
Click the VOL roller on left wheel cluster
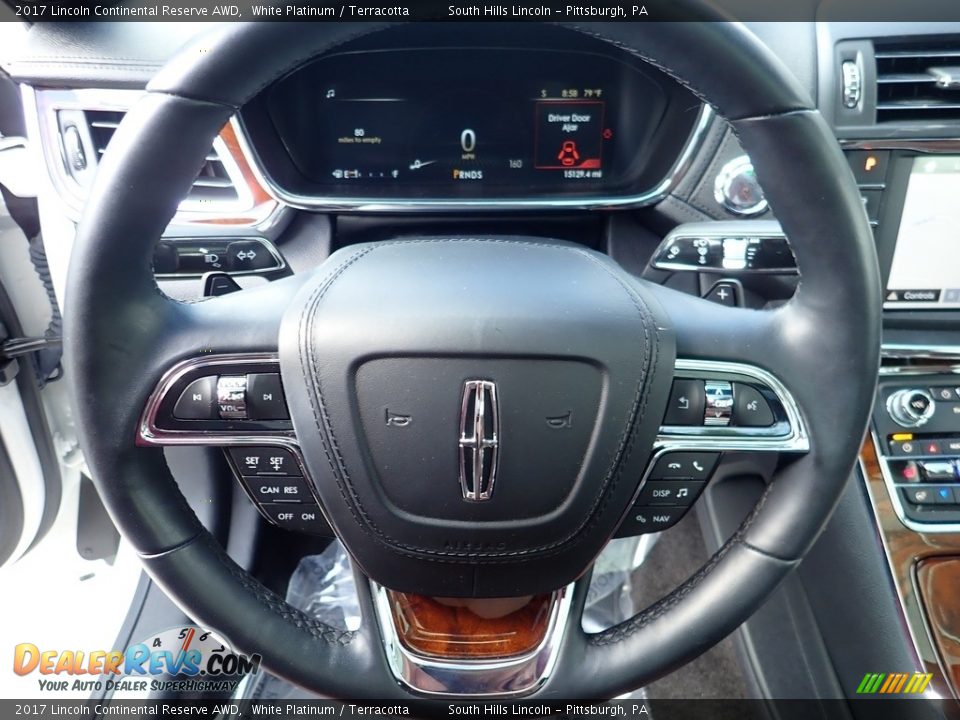coord(232,397)
